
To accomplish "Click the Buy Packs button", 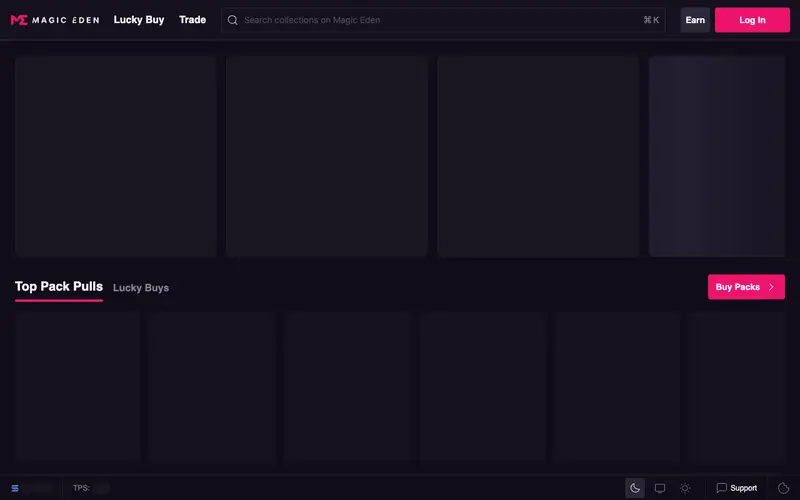I will [746, 287].
